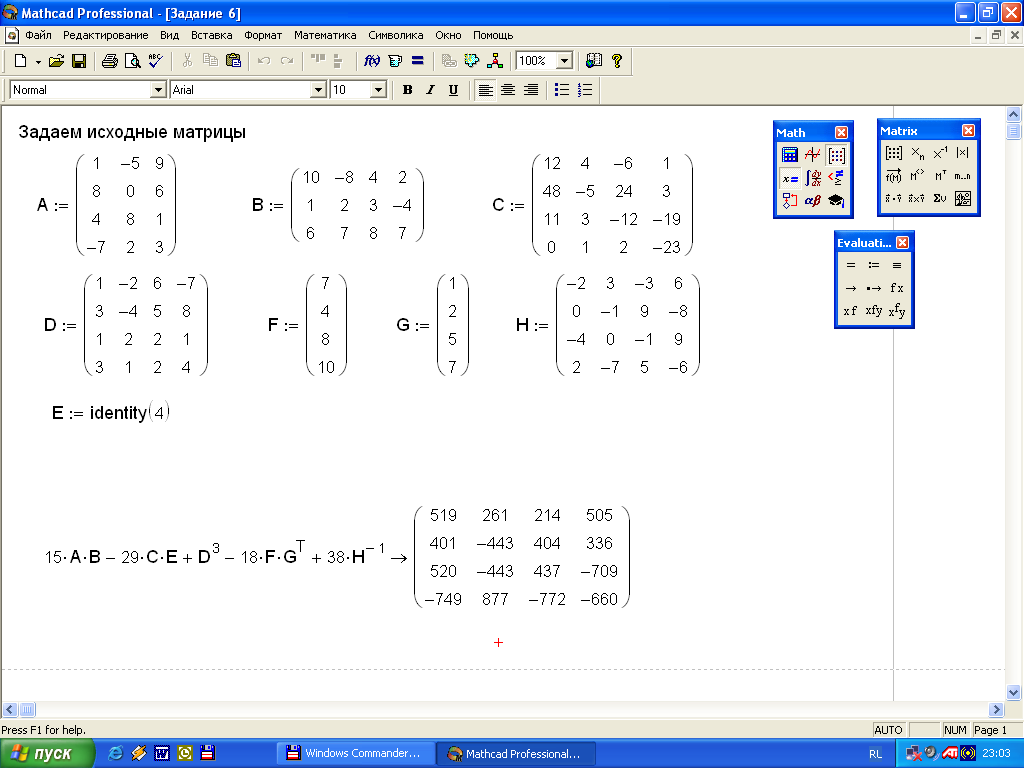This screenshot has width=1024, height=768.
Task: Center align text
Action: [508, 90]
